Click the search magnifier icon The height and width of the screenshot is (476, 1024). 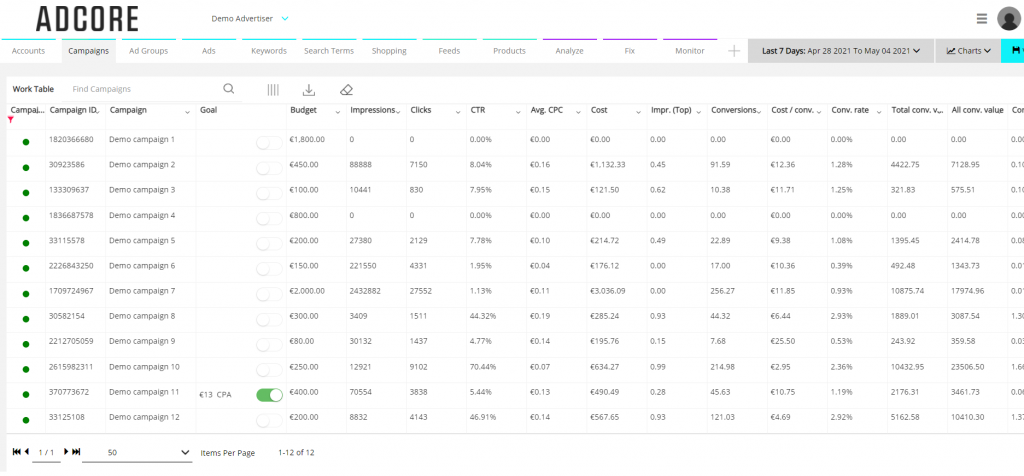click(x=229, y=89)
